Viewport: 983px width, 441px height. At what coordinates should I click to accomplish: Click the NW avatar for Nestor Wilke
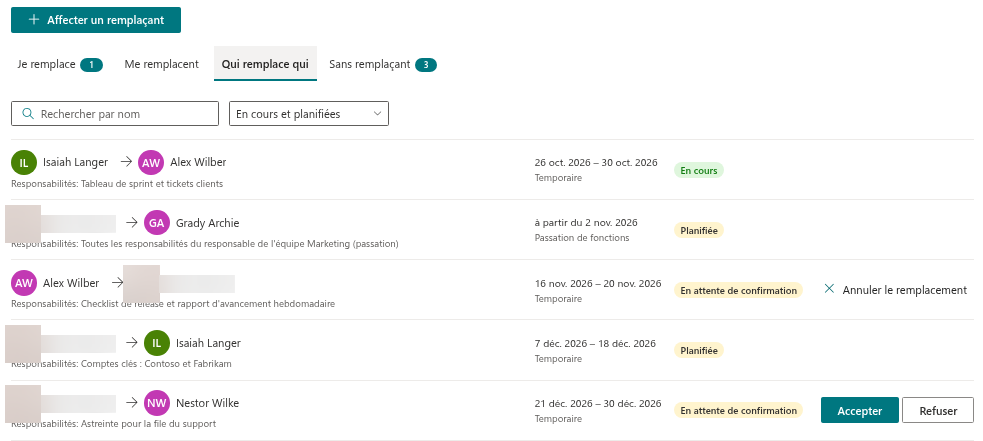coord(157,403)
